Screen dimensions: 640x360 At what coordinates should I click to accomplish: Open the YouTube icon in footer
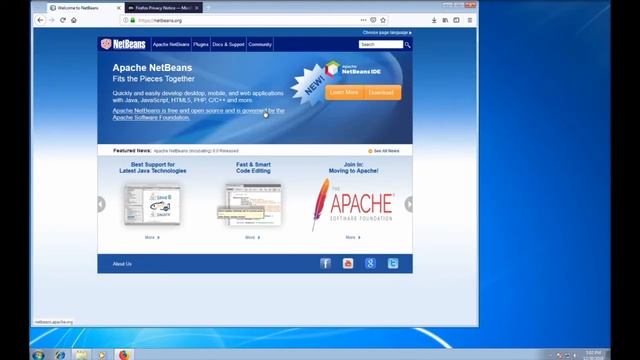click(x=348, y=263)
